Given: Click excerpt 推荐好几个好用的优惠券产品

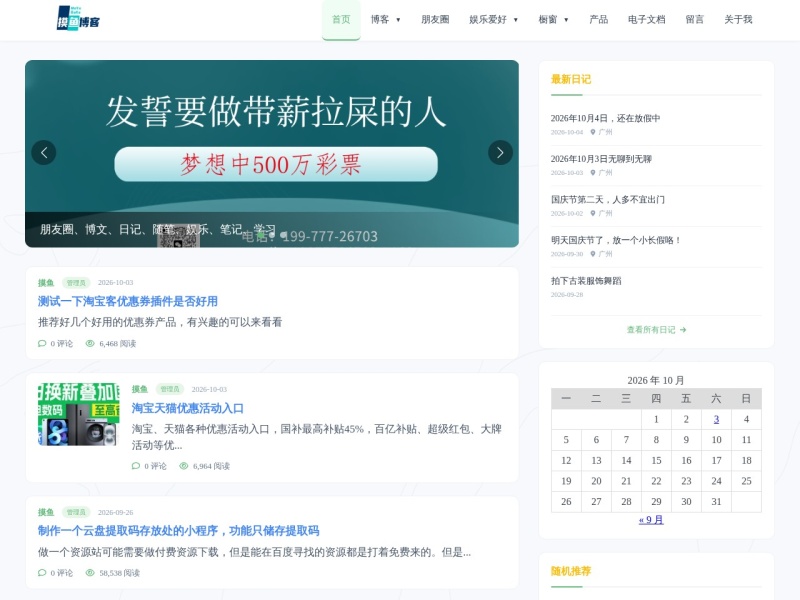Looking at the screenshot, I should coord(160,322).
